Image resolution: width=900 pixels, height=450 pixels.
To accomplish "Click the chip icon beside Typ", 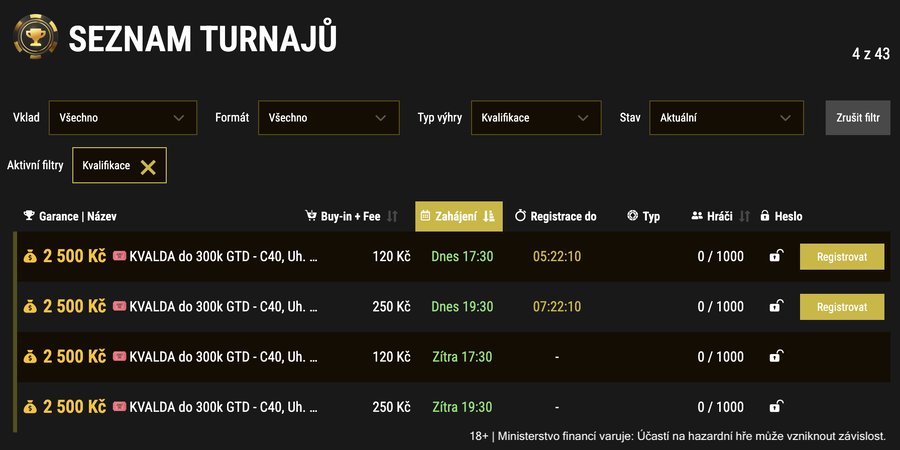I will tap(633, 216).
